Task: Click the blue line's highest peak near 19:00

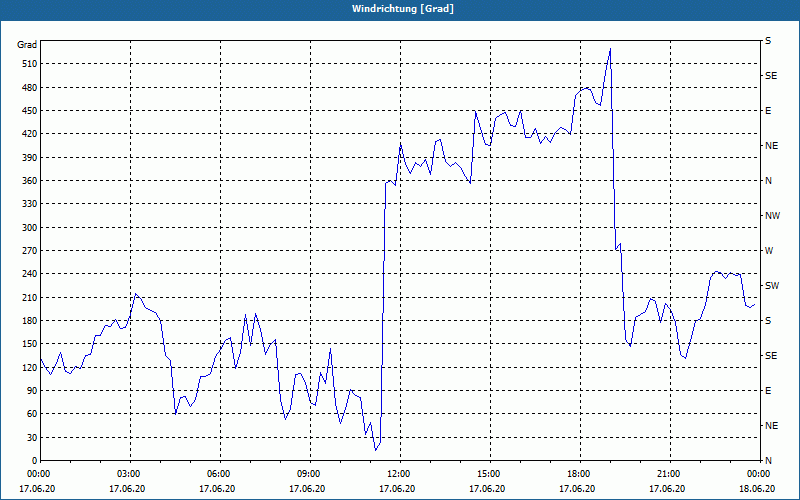Action: point(610,49)
